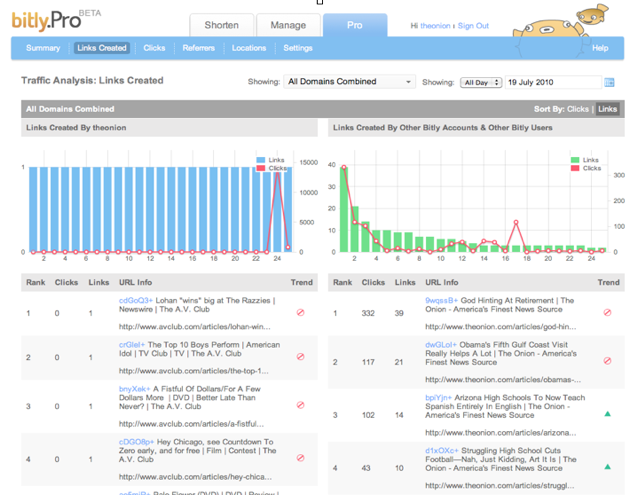Click the red trend icon for Fistful Of Dollars row
This screenshot has height=495, width=630.
point(300,405)
